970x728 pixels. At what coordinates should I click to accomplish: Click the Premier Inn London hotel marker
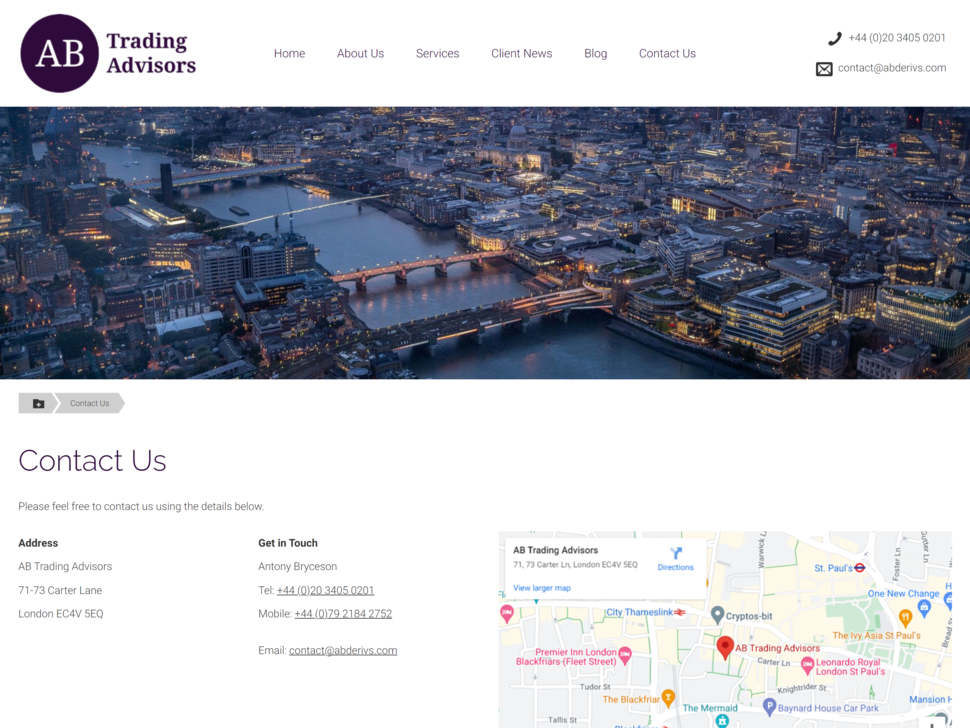coord(625,655)
